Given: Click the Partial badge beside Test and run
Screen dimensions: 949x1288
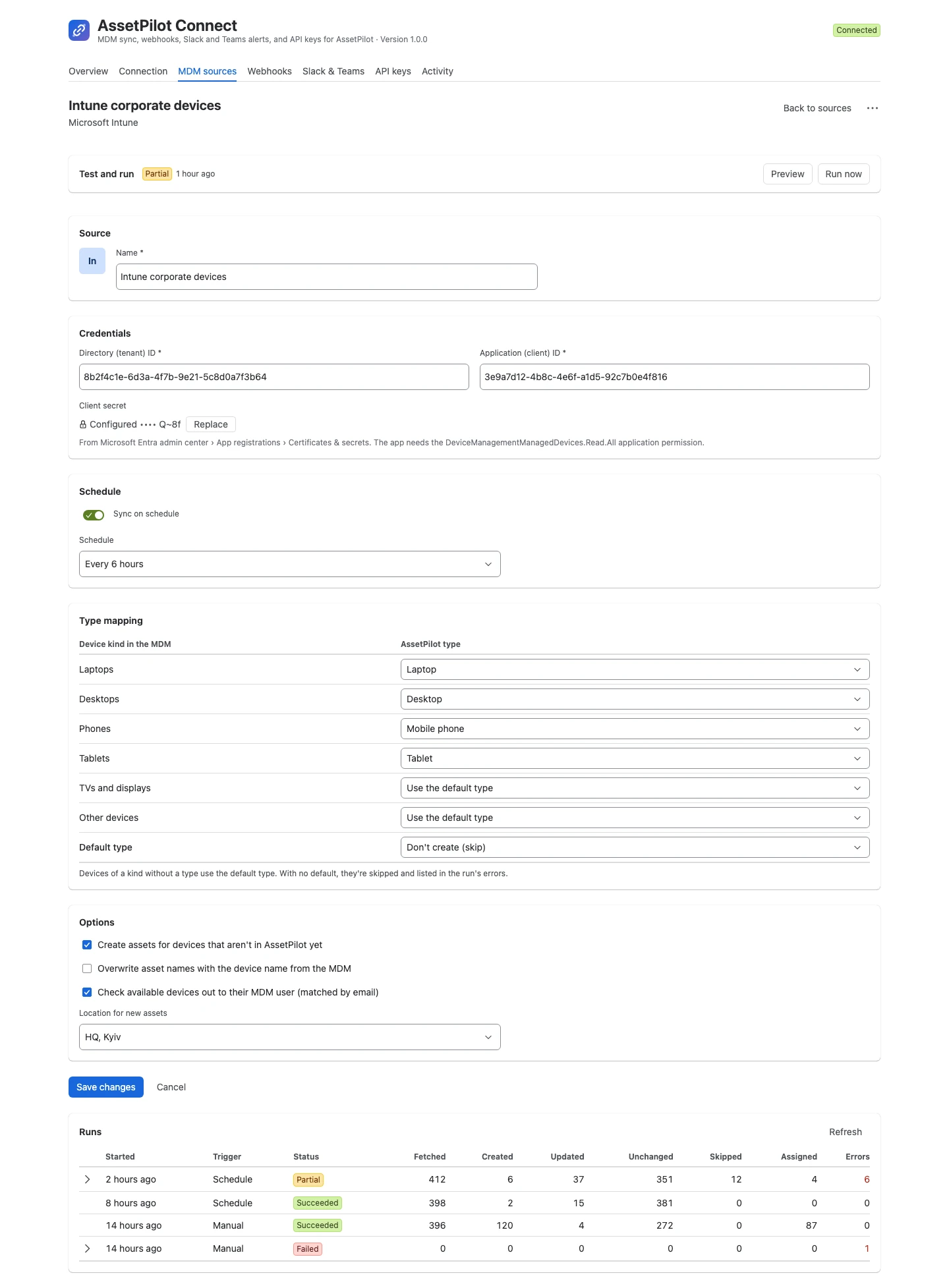Looking at the screenshot, I should [x=157, y=174].
